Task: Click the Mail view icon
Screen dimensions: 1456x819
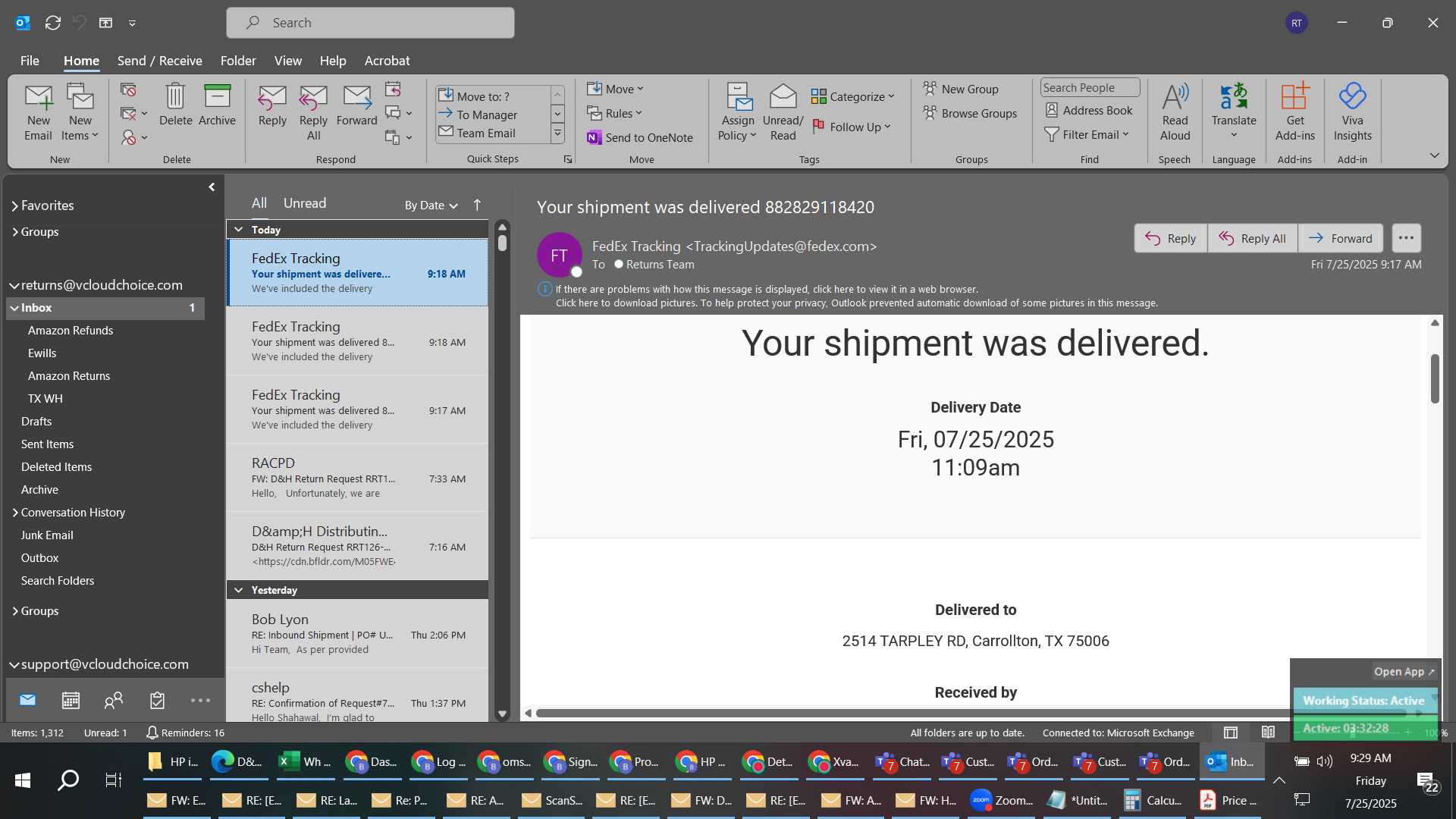Action: coord(27,700)
